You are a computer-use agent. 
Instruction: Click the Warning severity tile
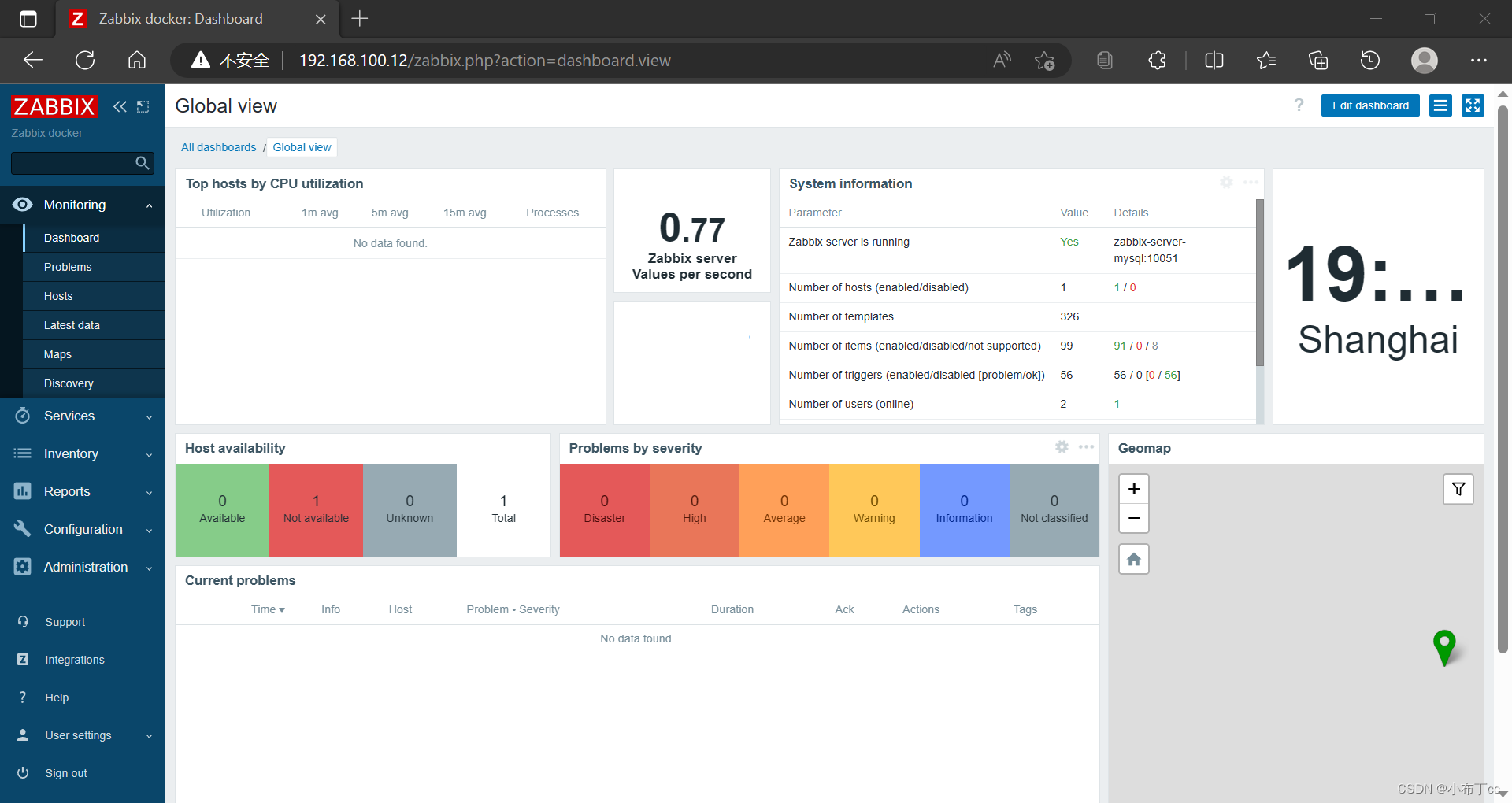coord(874,510)
